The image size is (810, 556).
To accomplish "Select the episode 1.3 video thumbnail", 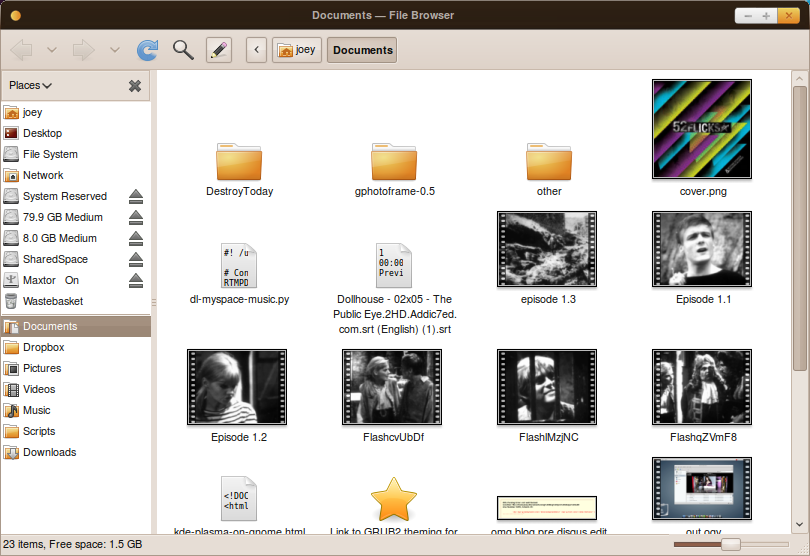I will click(x=547, y=249).
